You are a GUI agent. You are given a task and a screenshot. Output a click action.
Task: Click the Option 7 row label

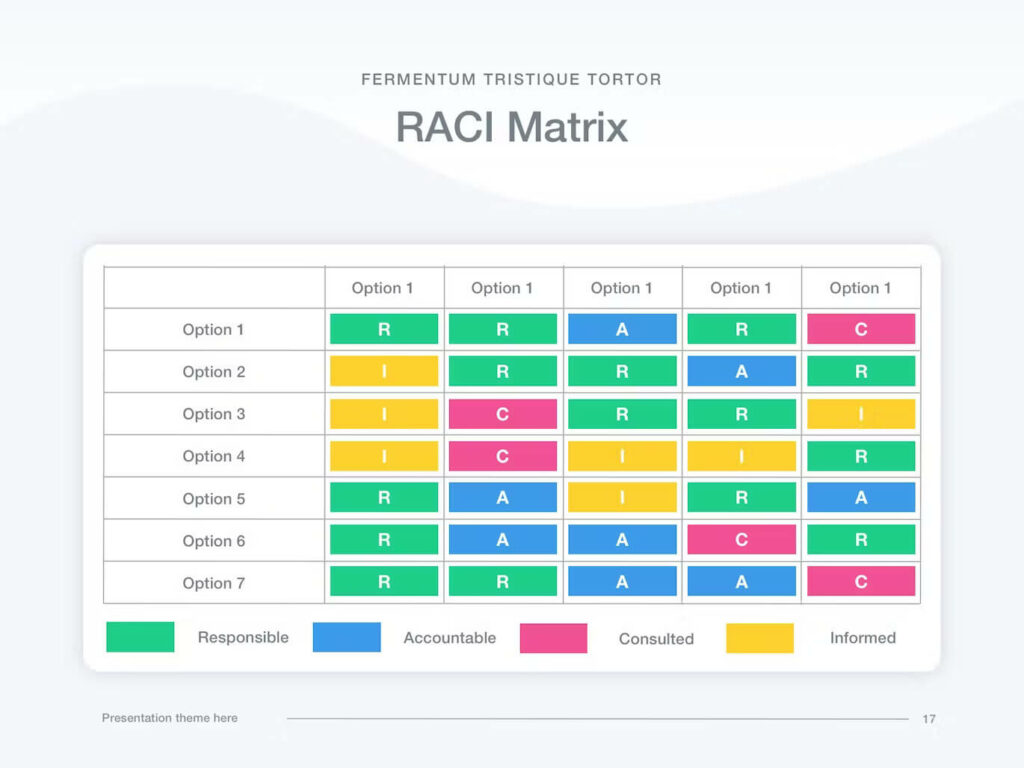(213, 583)
